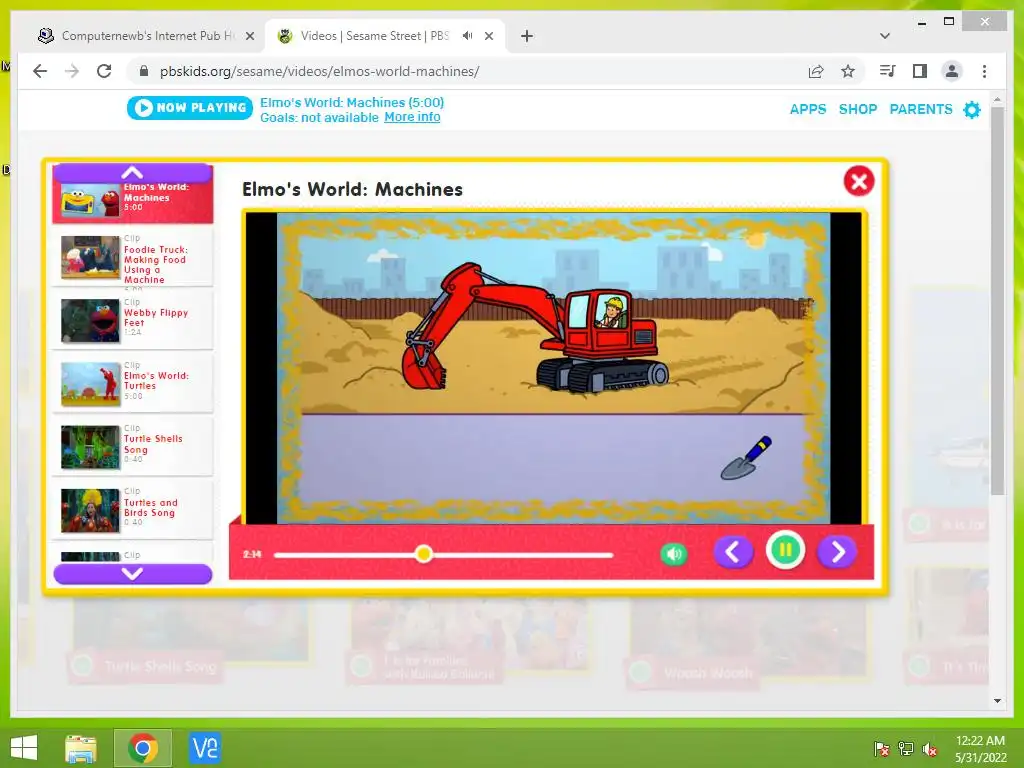Click the page vertical scrollbar
Image resolution: width=1024 pixels, height=768 pixels.
997,300
